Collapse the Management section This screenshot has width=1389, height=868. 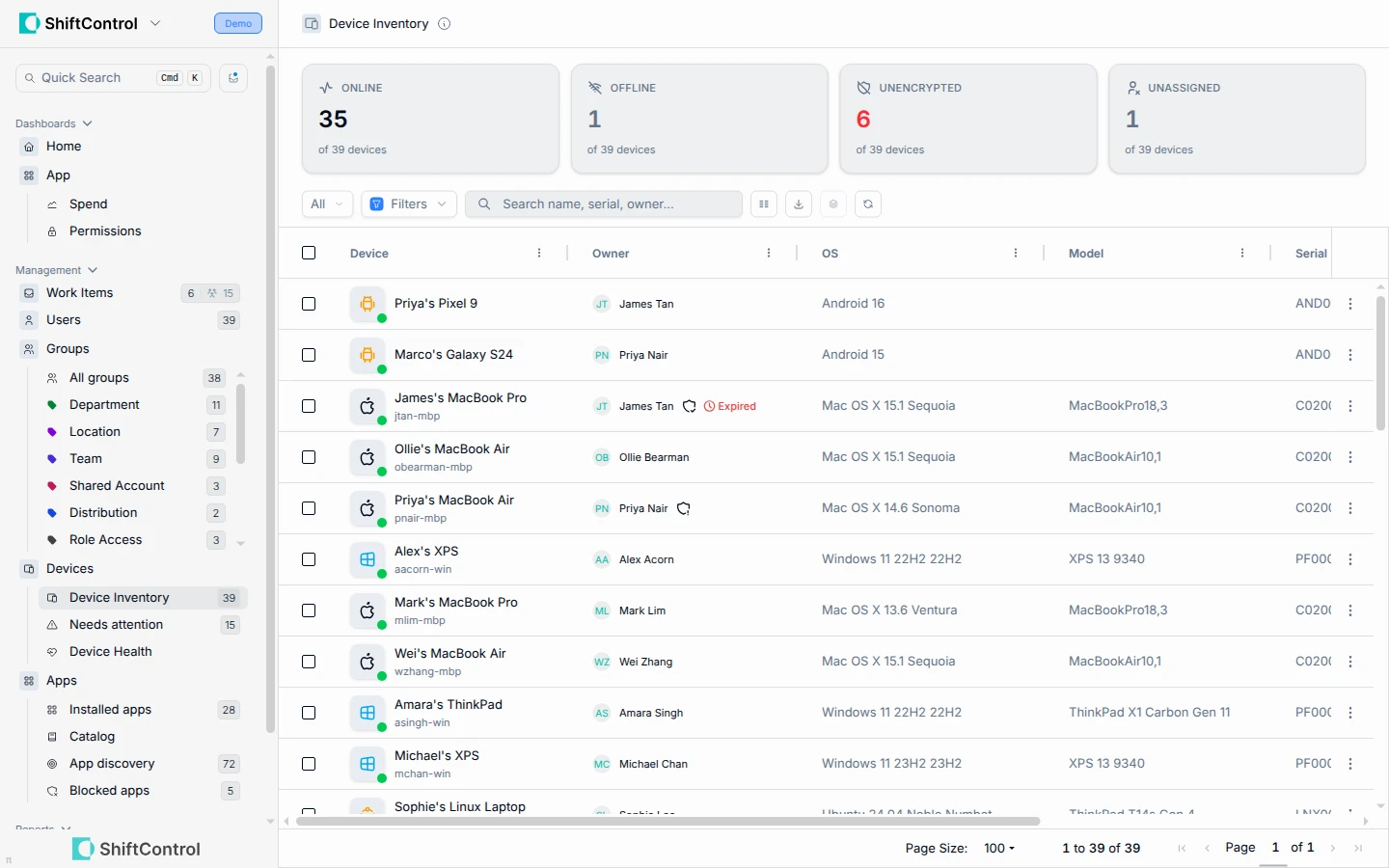(x=57, y=270)
